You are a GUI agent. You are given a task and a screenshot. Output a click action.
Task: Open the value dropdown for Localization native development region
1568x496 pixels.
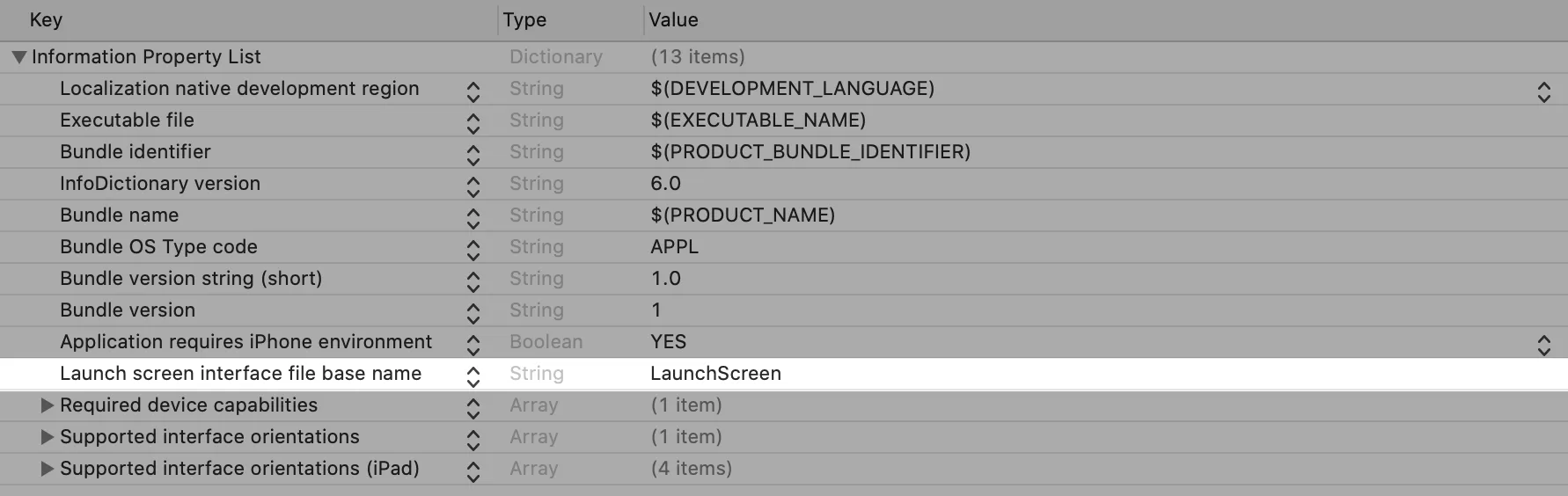(1543, 90)
